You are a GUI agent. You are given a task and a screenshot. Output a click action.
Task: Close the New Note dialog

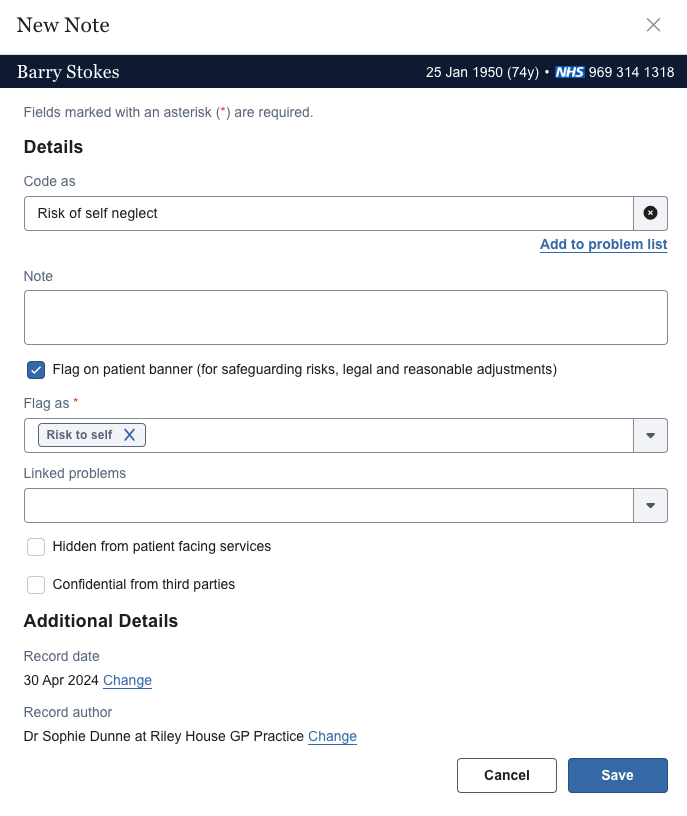click(x=654, y=25)
